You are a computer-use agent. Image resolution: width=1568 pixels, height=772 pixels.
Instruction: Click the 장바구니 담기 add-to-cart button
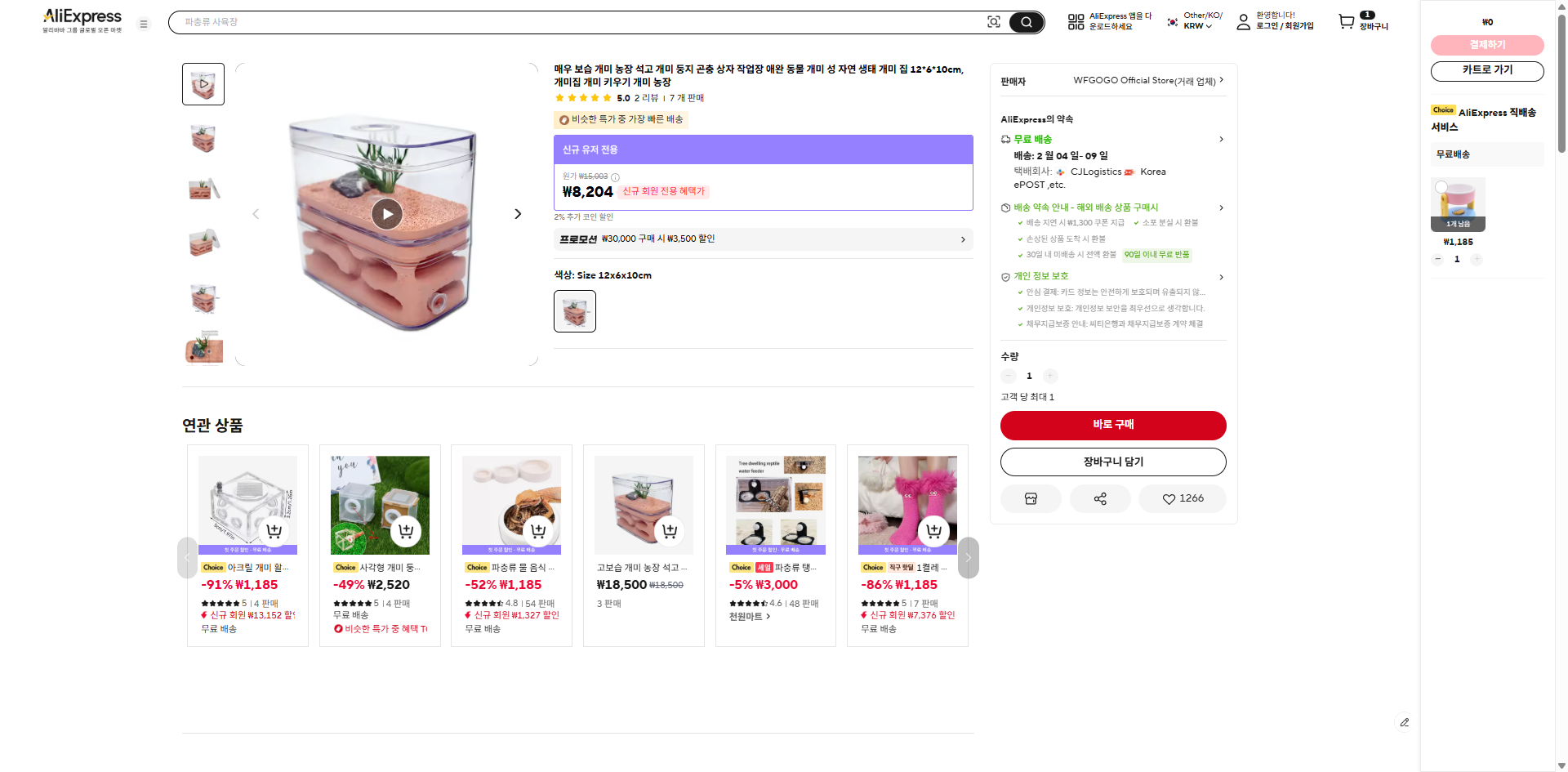point(1113,462)
